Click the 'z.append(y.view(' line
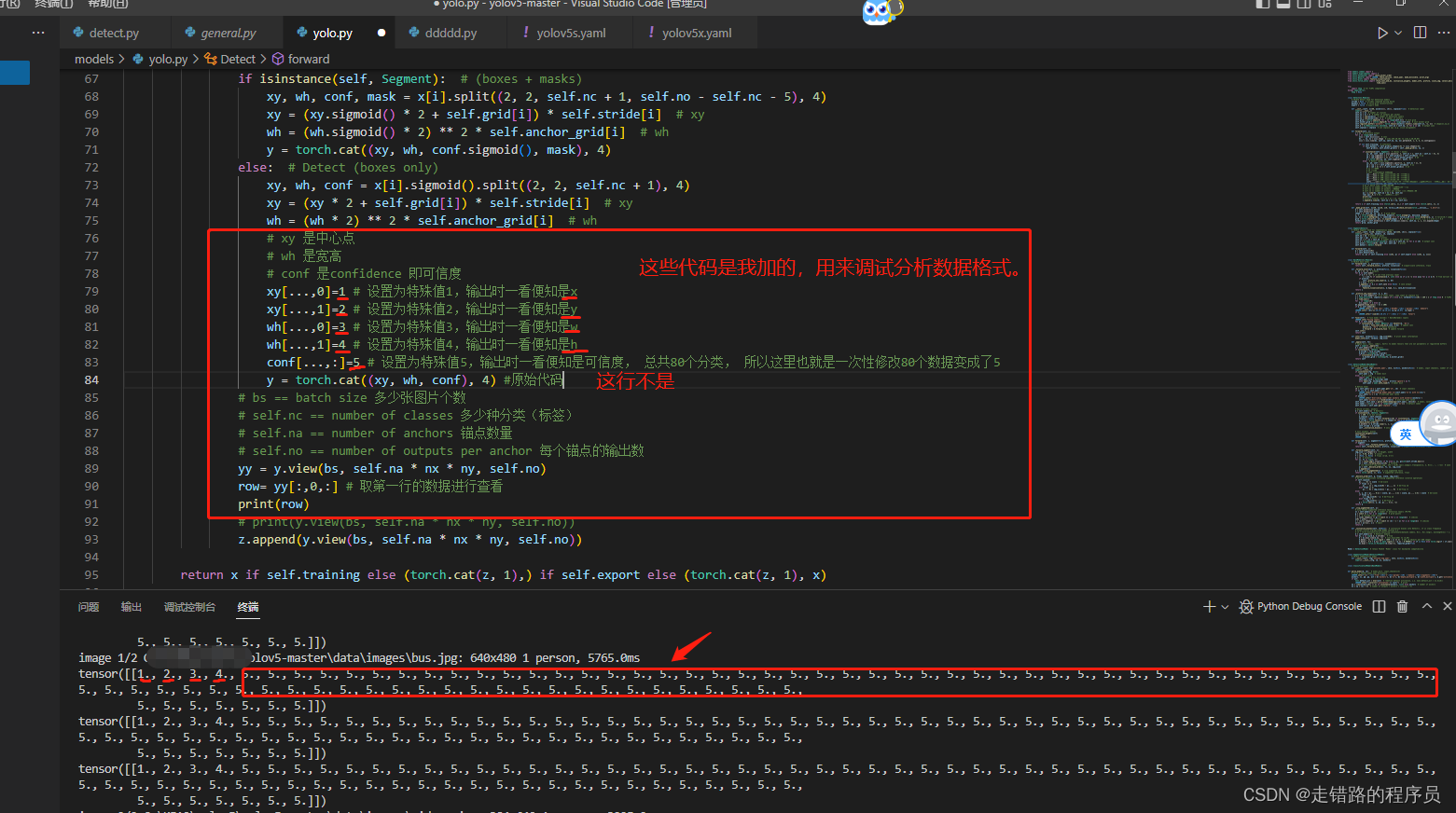 [x=409, y=539]
